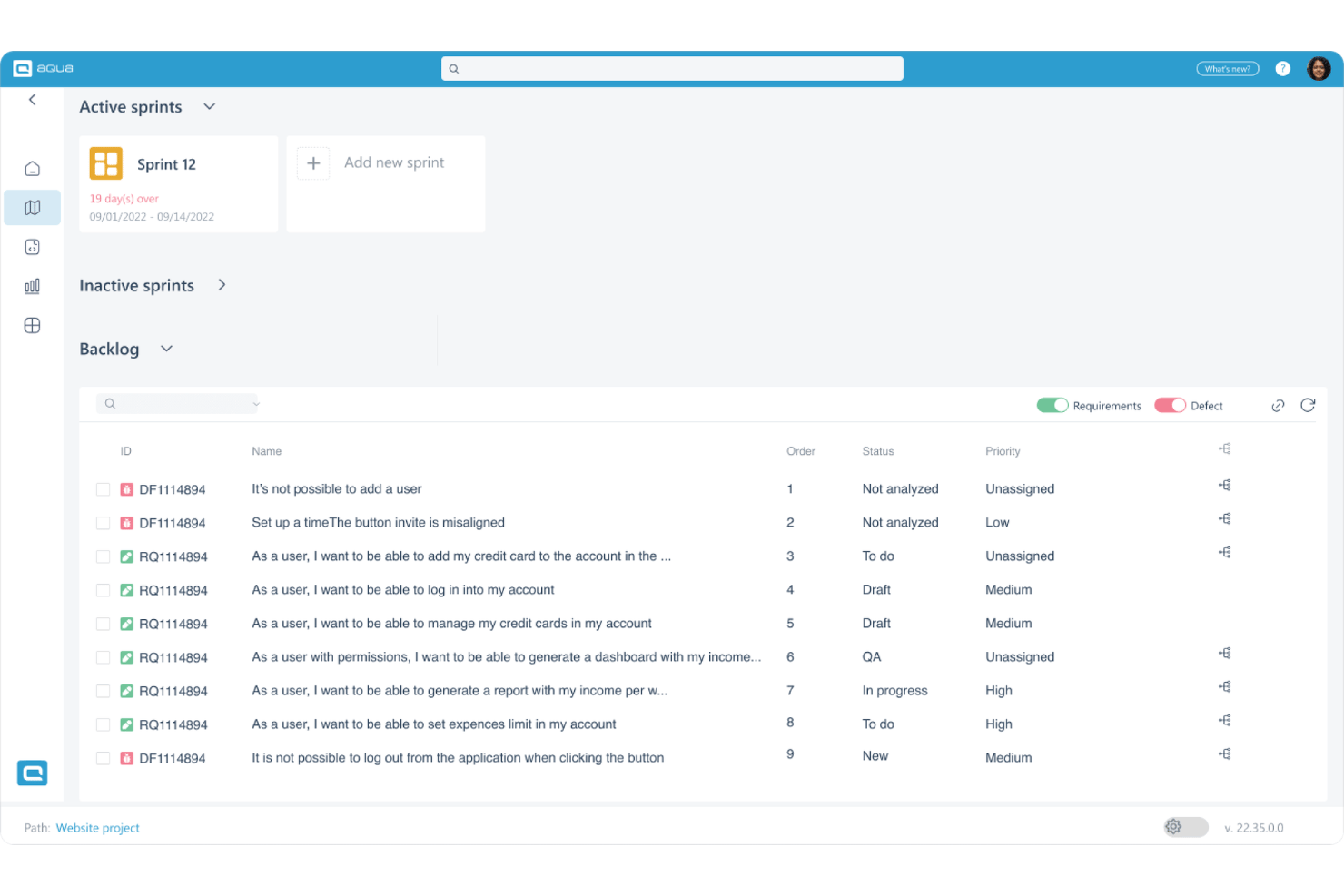Viewport: 1344px width, 896px height.
Task: Open hierarchy icon for the QA status row
Action: [1225, 654]
